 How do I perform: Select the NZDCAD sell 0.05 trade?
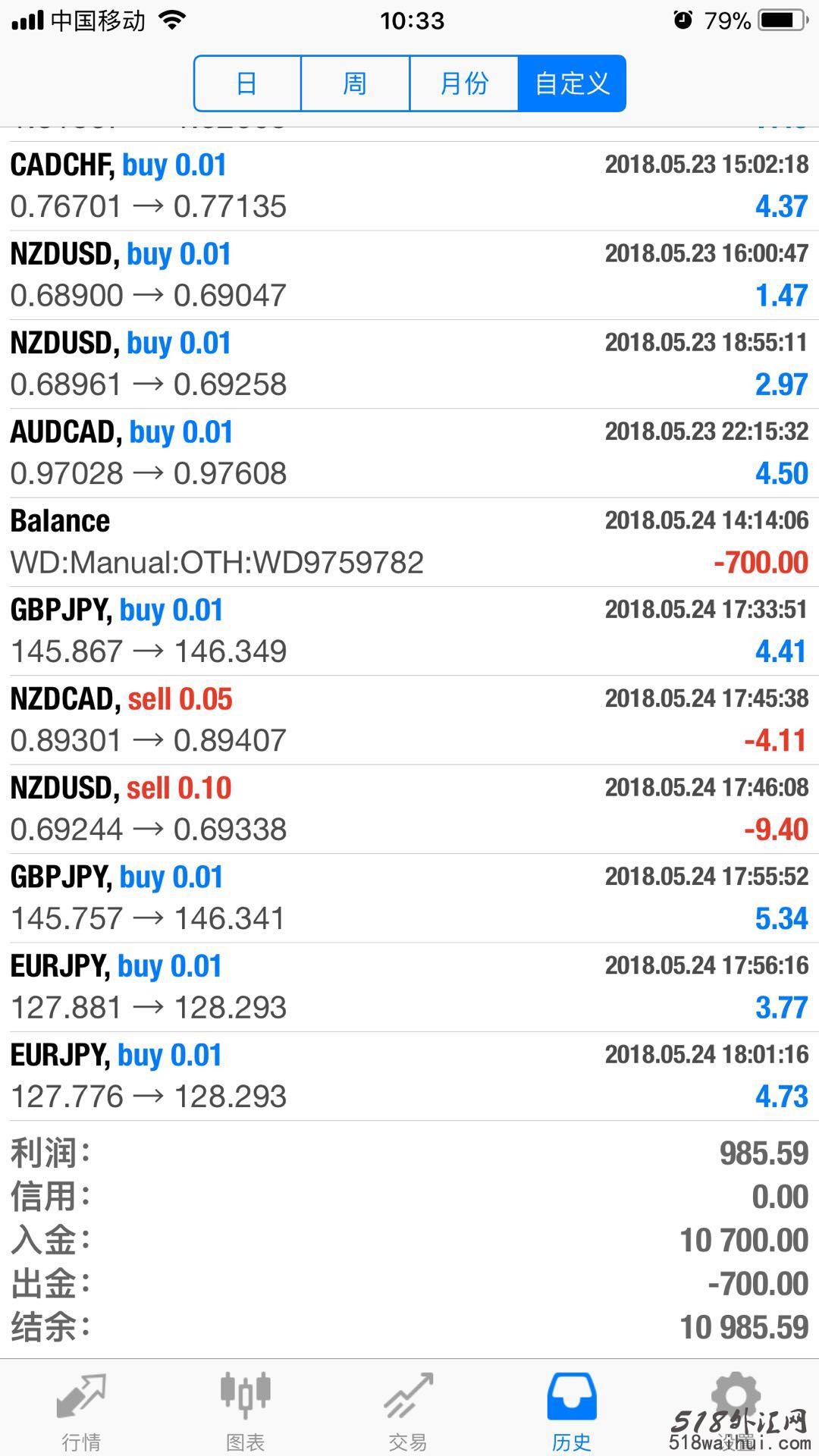tap(409, 720)
